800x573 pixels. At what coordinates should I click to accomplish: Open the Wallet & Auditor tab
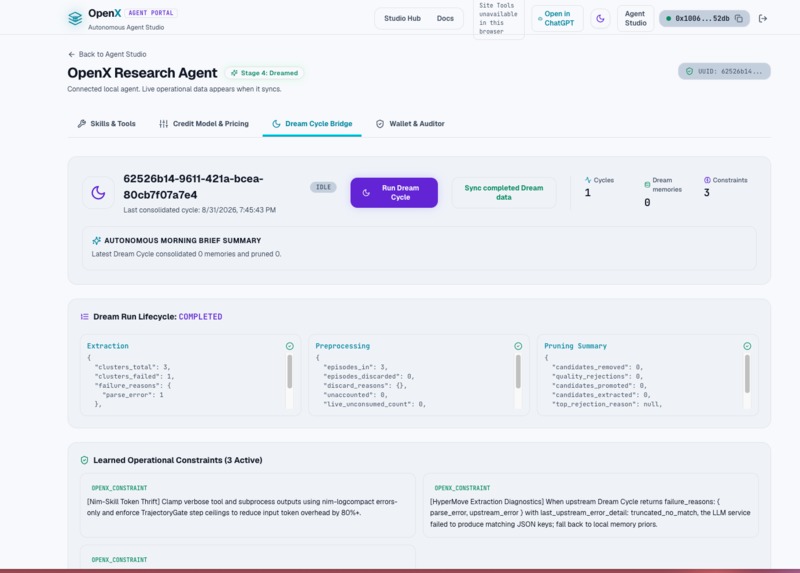410,123
